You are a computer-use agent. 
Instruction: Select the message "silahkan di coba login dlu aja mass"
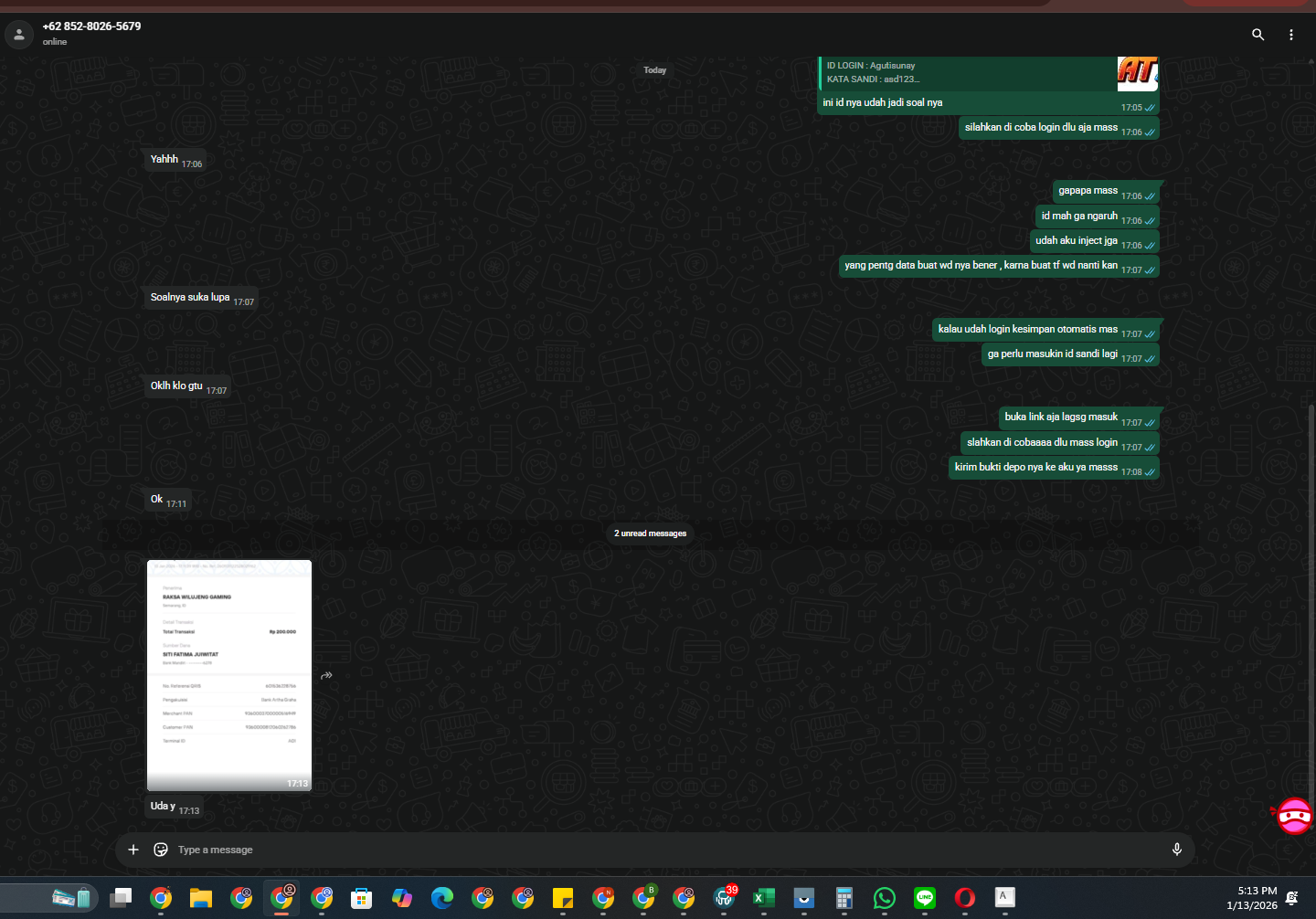(x=1059, y=128)
